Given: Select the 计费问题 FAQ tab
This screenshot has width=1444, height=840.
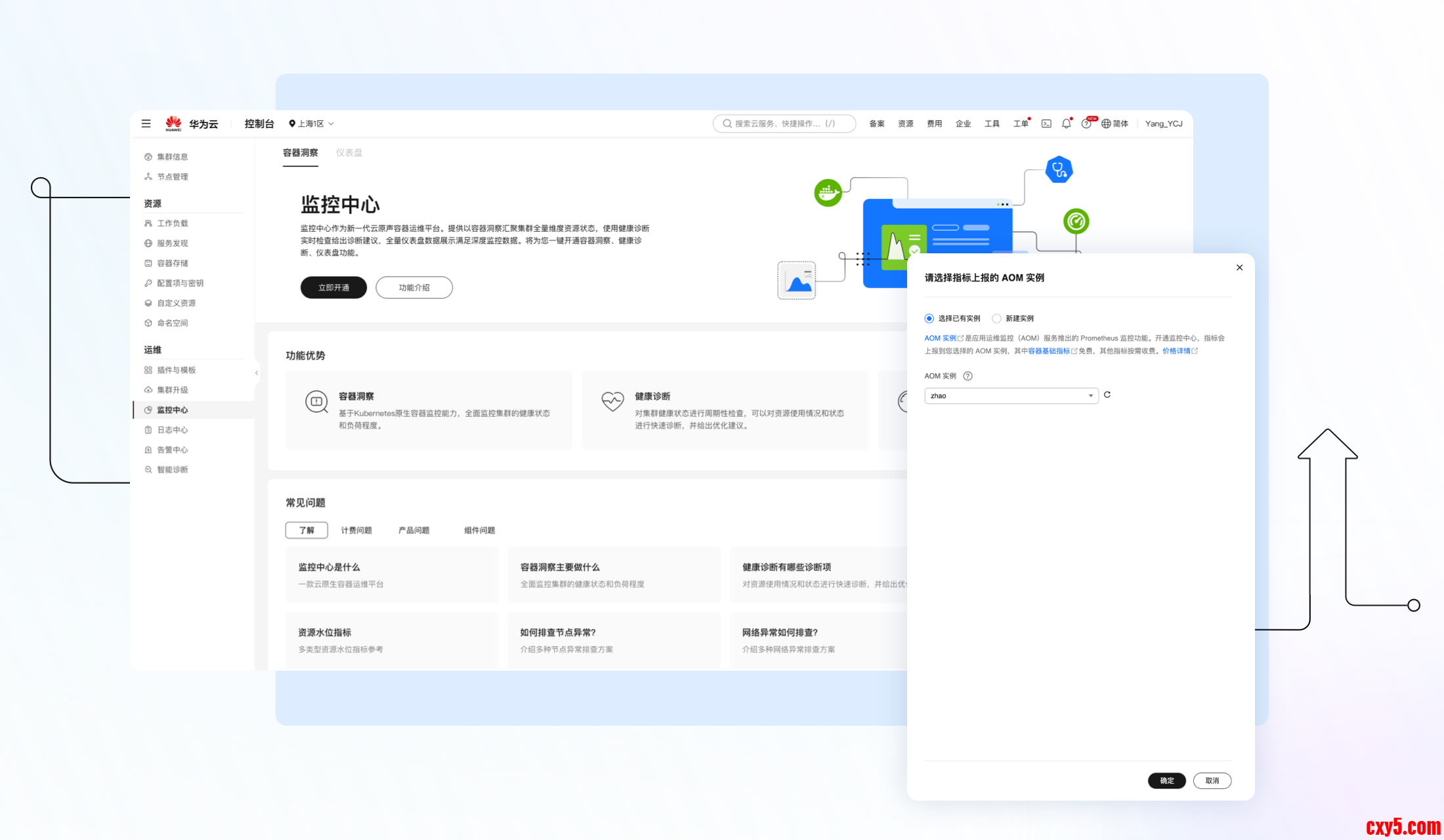Looking at the screenshot, I should pyautogui.click(x=356, y=530).
